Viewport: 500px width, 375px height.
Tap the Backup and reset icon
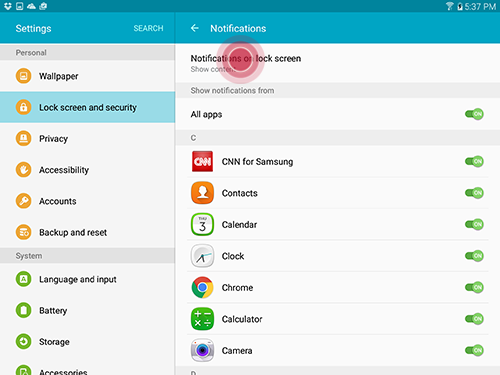coord(23,232)
